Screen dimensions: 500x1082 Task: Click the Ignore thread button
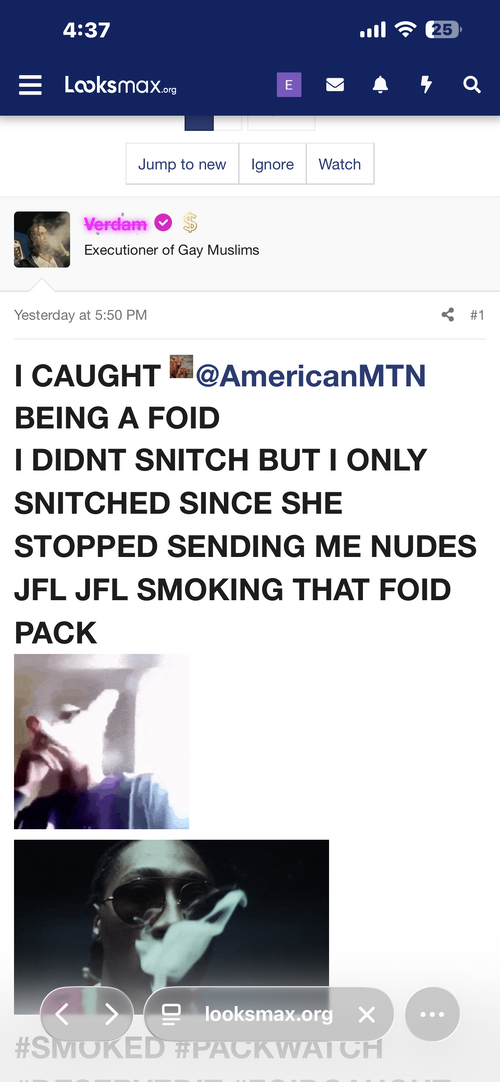tap(272, 164)
